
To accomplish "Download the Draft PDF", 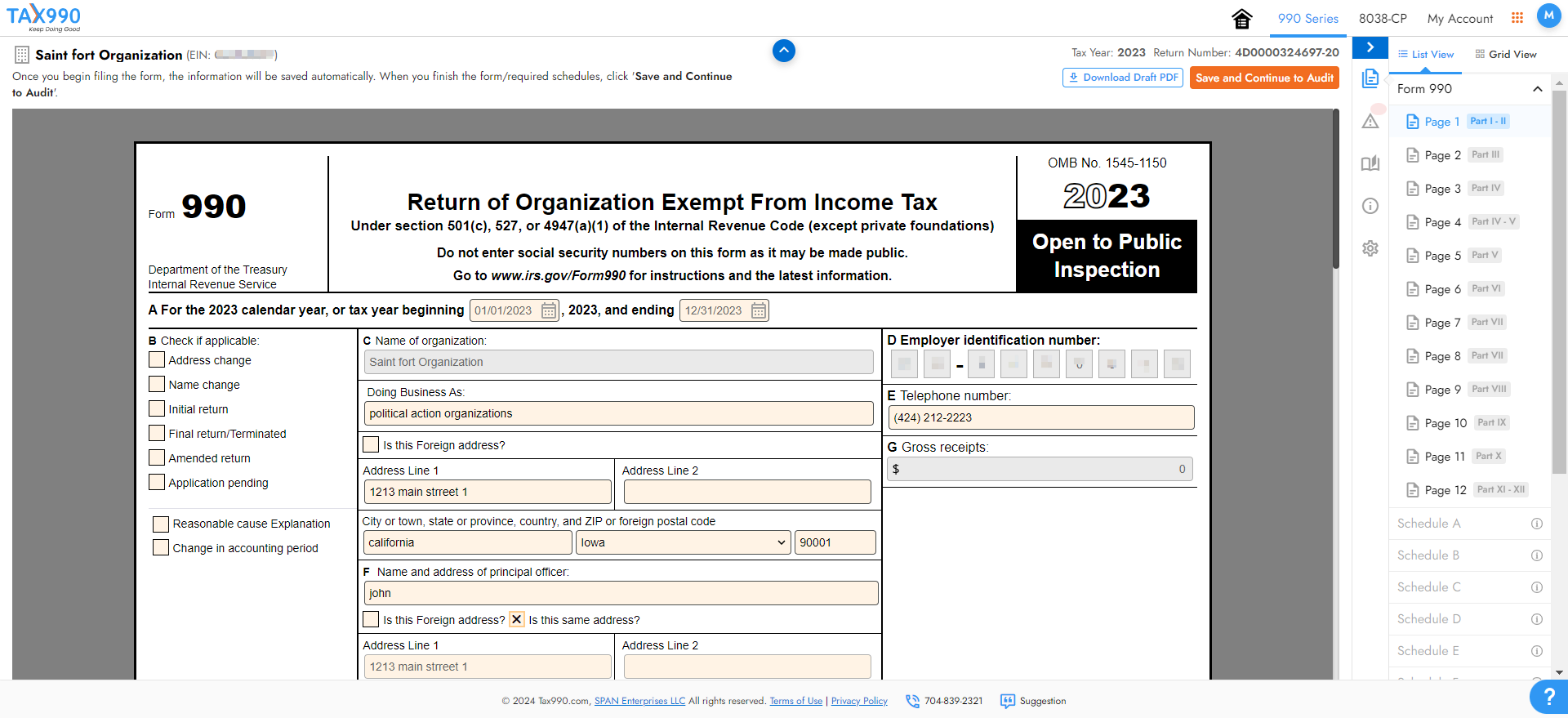I will (x=1122, y=78).
